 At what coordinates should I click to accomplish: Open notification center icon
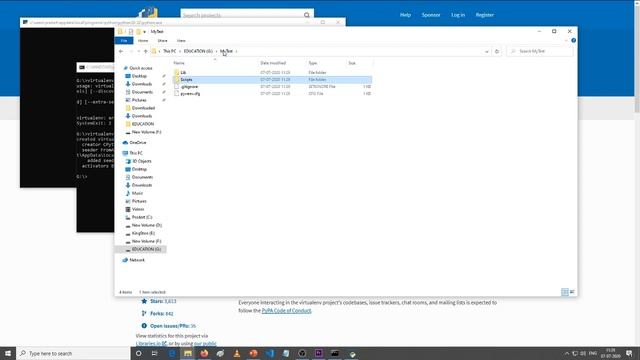click(629, 353)
